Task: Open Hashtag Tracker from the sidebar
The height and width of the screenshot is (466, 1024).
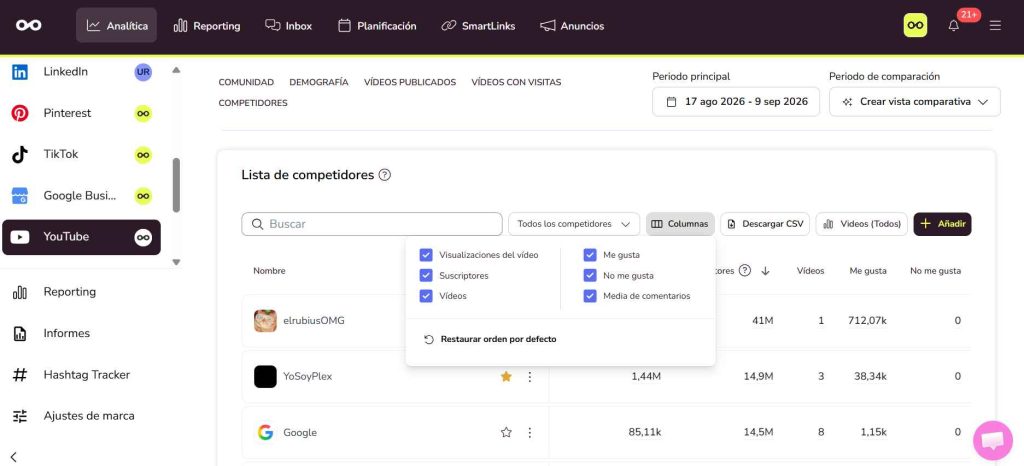Action: click(x=86, y=375)
